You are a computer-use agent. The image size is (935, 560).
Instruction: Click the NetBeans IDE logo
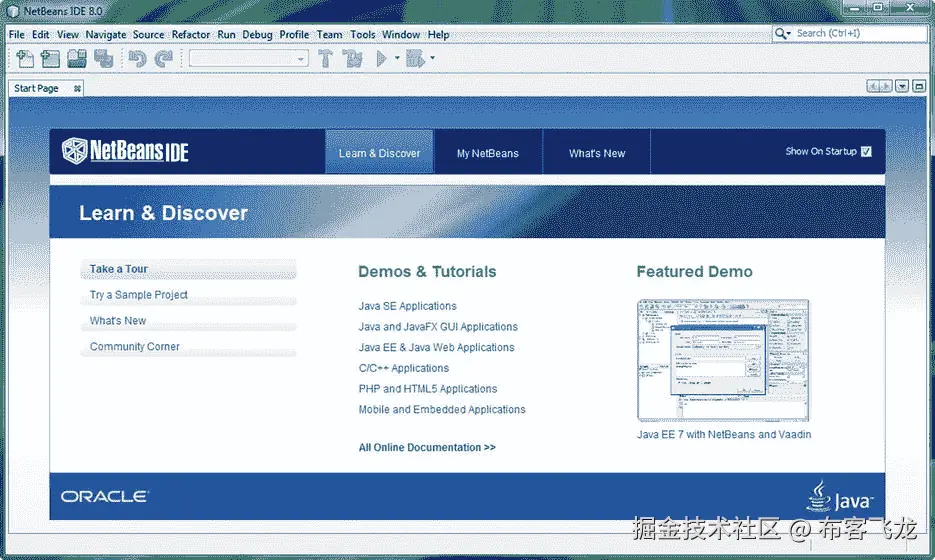click(125, 151)
